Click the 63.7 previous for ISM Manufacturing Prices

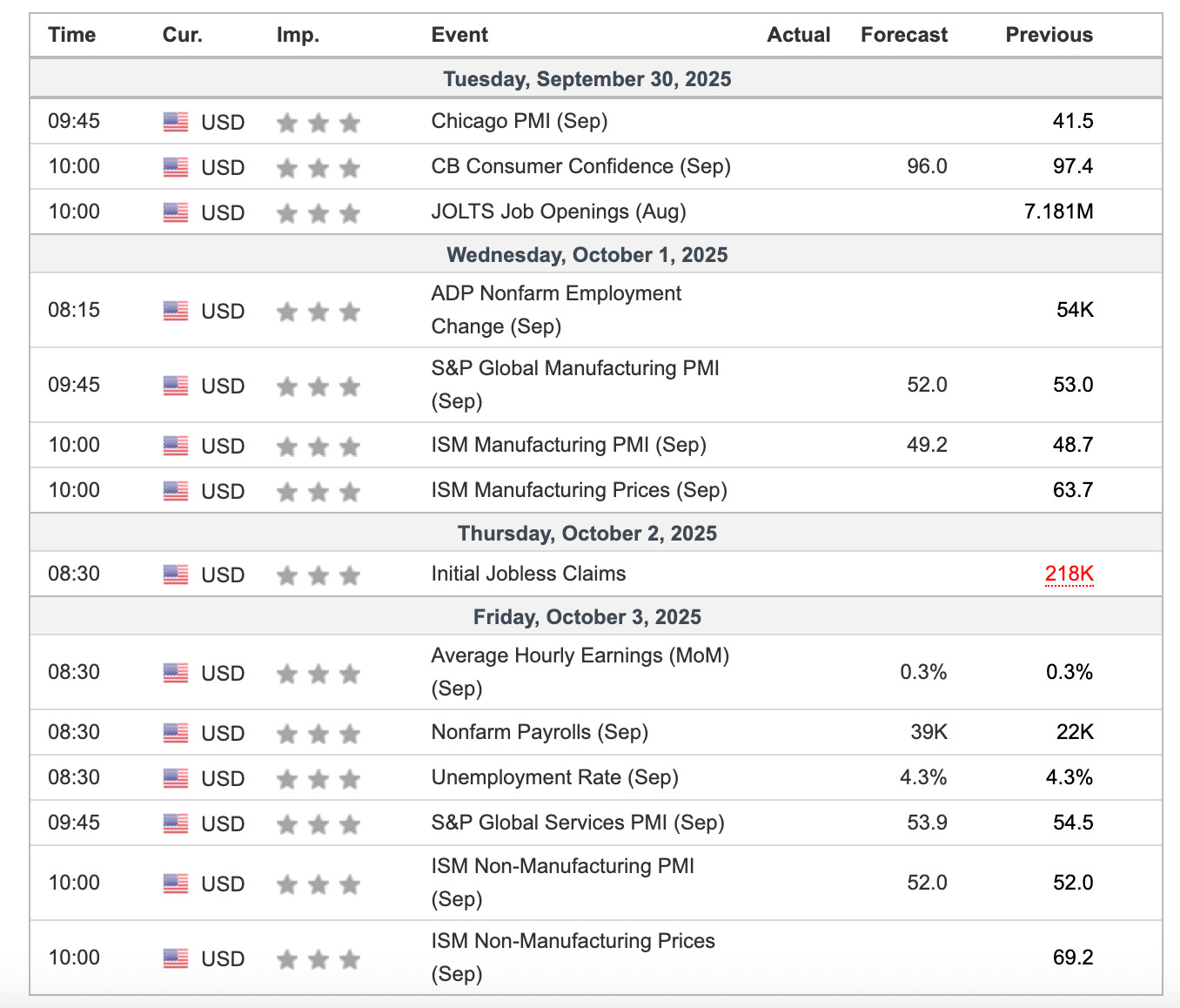tap(1073, 490)
